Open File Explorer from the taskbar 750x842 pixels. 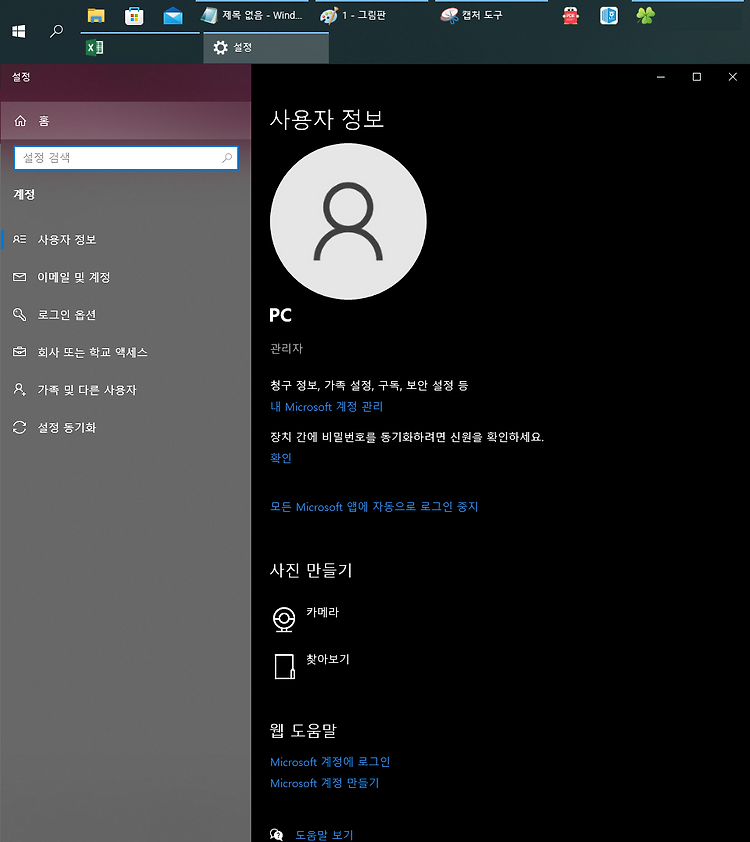tap(96, 16)
